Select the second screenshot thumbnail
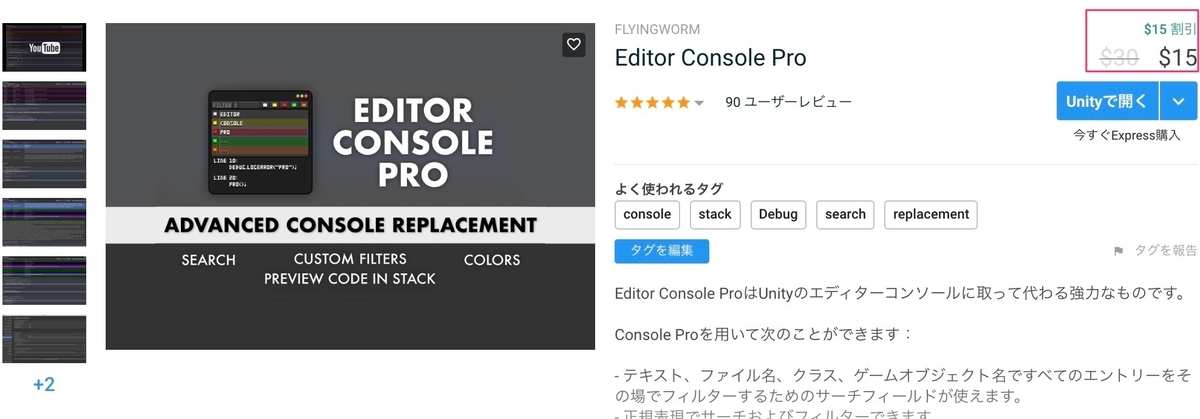1200x419 pixels. [44, 106]
